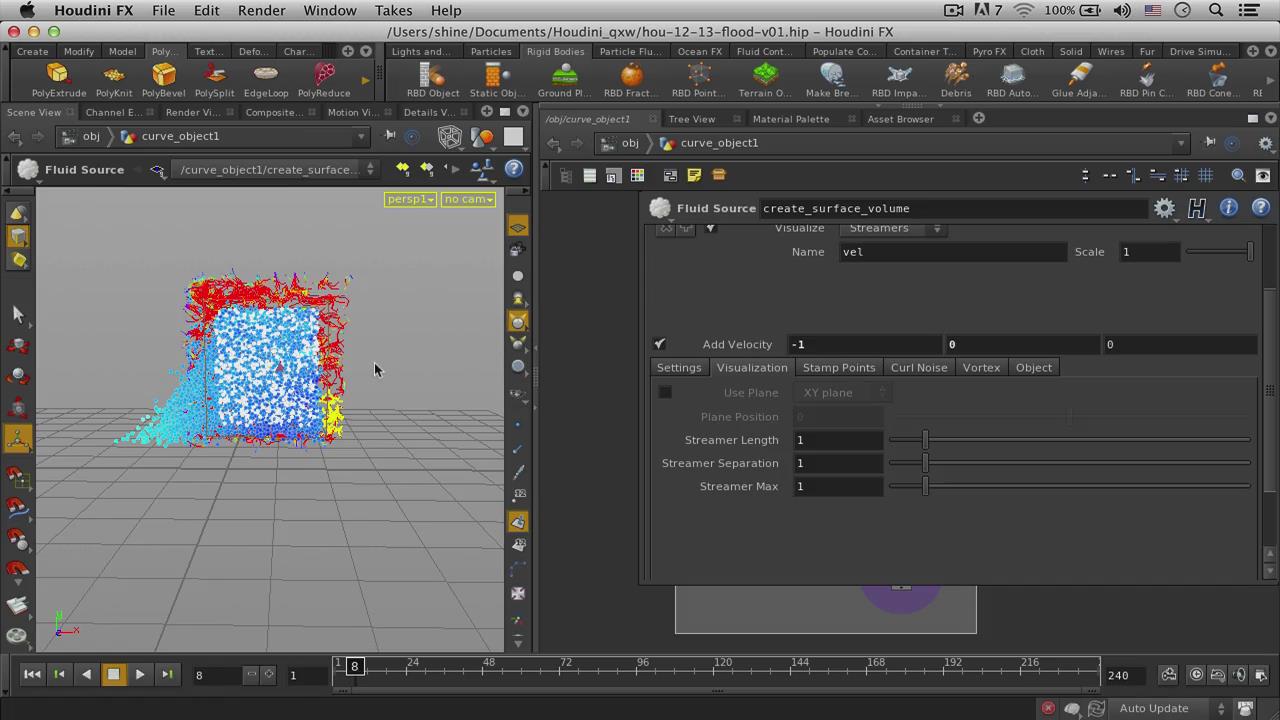This screenshot has height=720, width=1280.
Task: Toggle realtime playback in playbar
Action: pos(1196,674)
